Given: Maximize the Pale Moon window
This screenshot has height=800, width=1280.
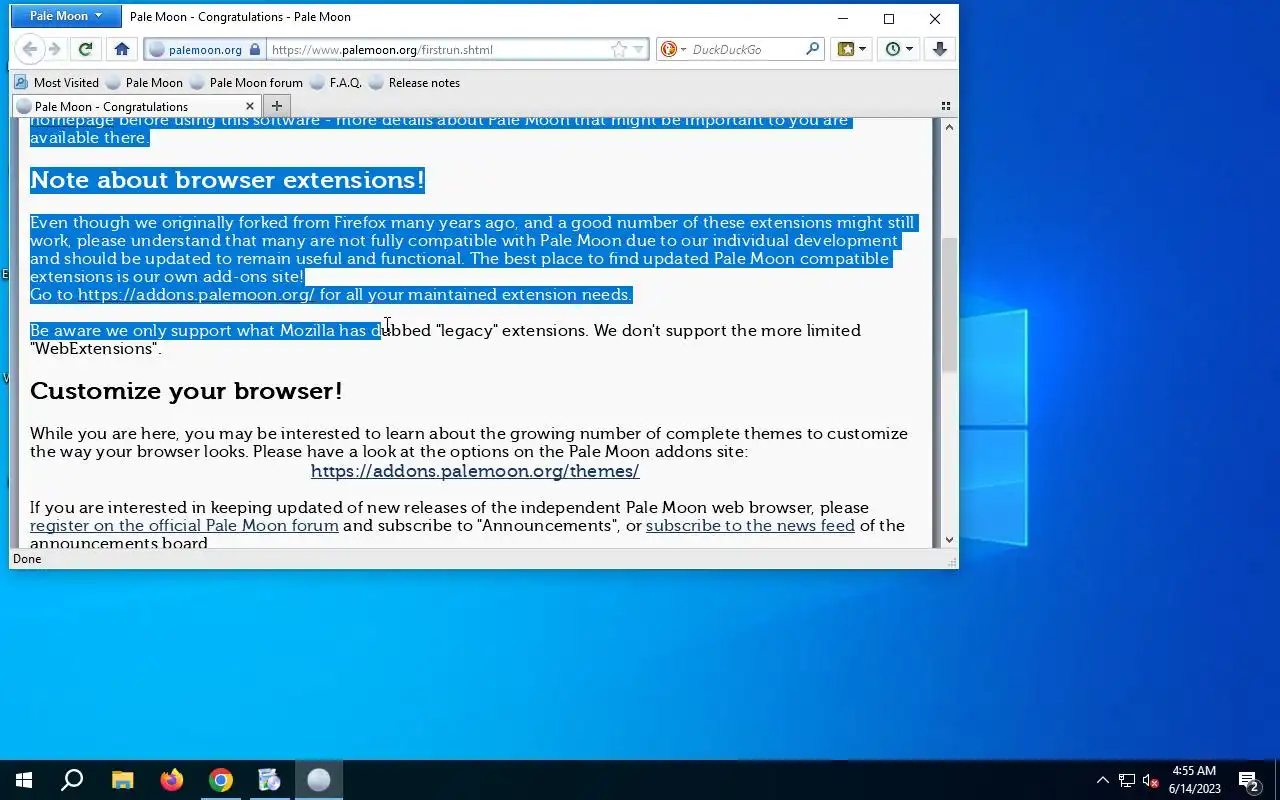Looking at the screenshot, I should [x=889, y=18].
